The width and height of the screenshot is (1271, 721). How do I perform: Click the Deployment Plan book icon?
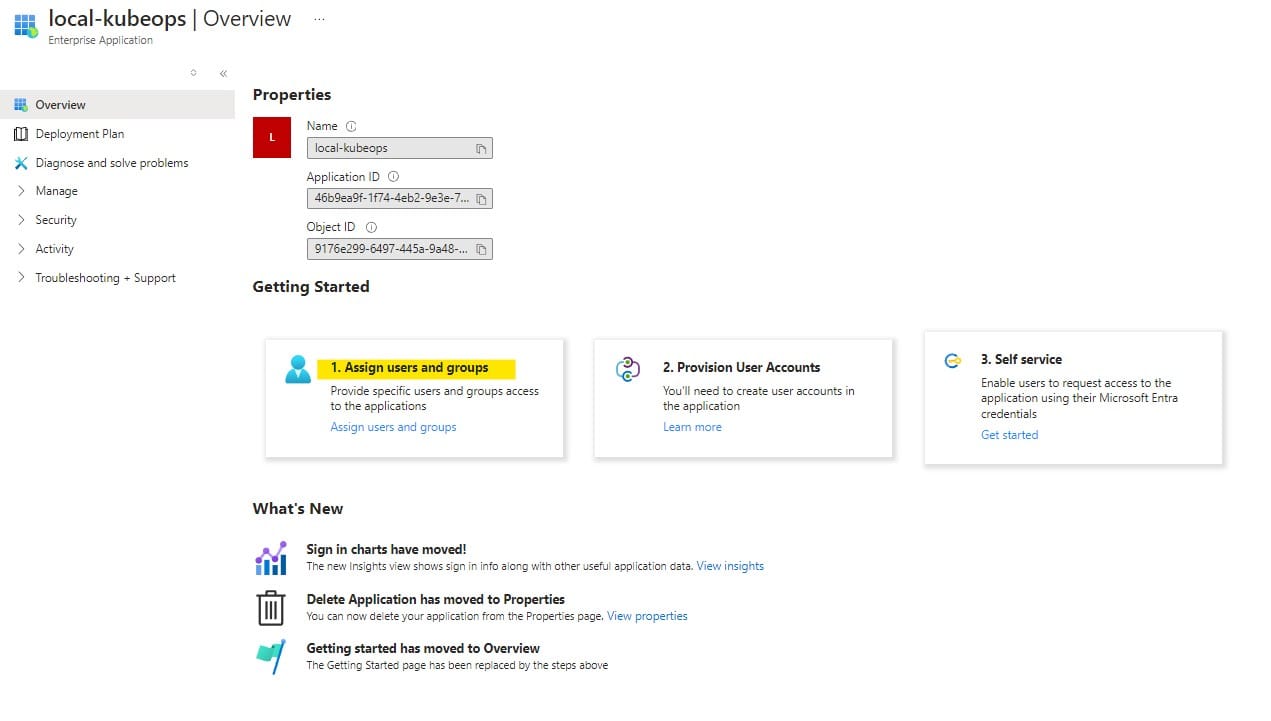click(x=21, y=134)
